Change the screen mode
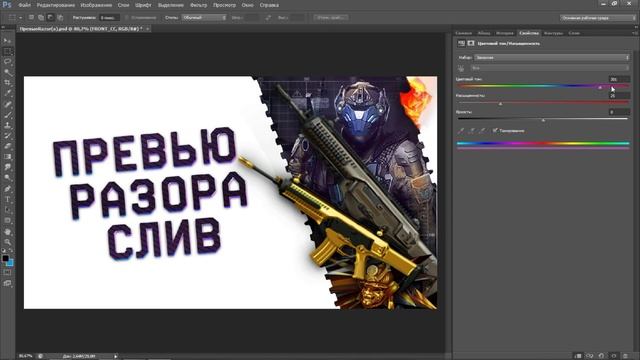This screenshot has height=360, width=640. (7, 283)
